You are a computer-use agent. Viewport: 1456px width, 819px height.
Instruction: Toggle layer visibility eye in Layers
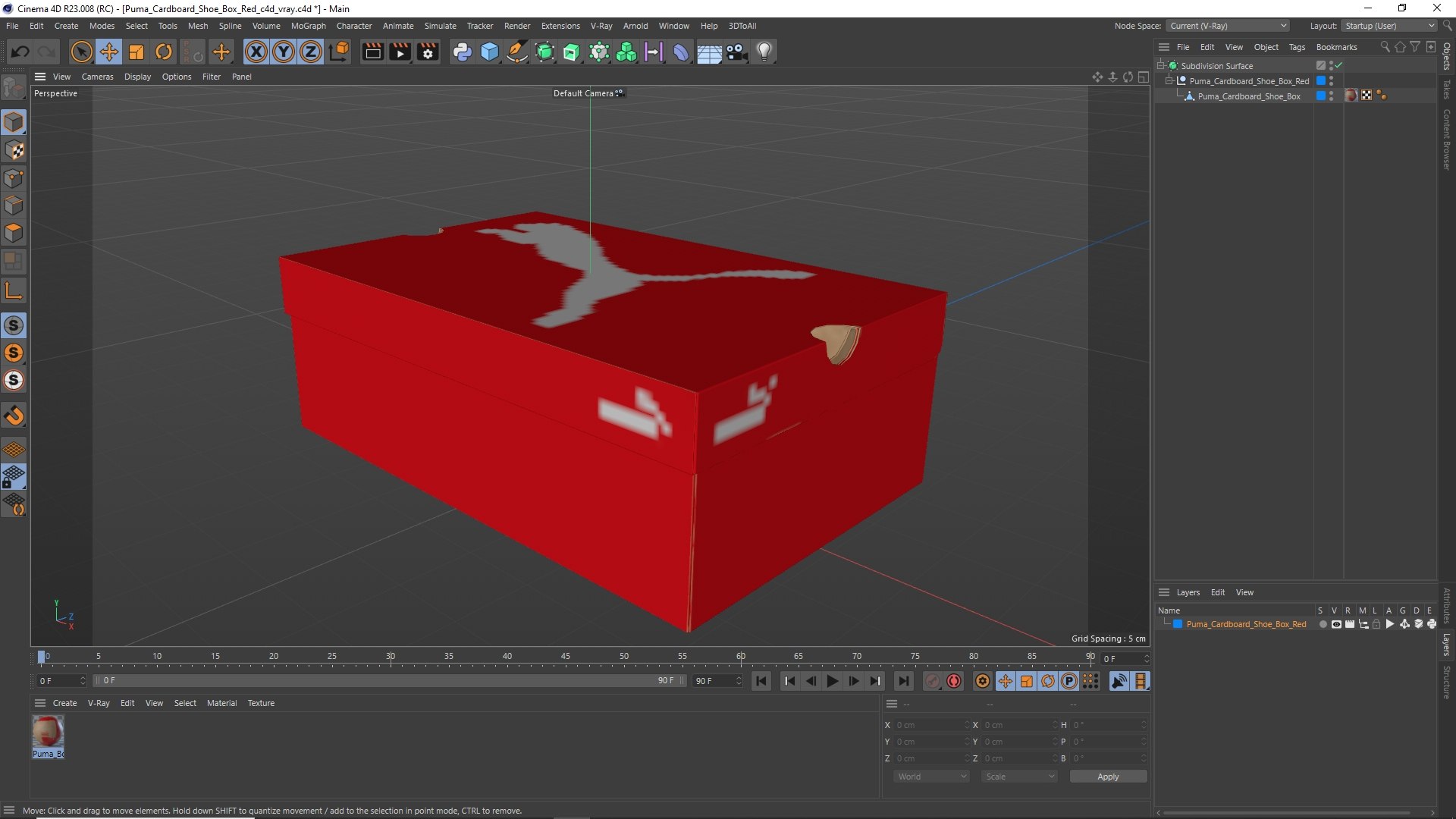click(x=1336, y=624)
